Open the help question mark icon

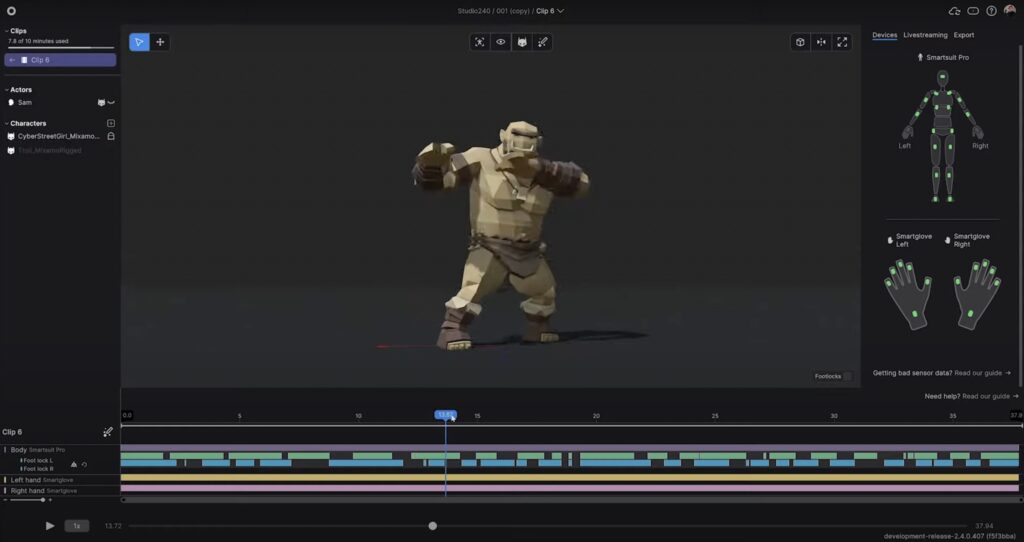[x=991, y=11]
